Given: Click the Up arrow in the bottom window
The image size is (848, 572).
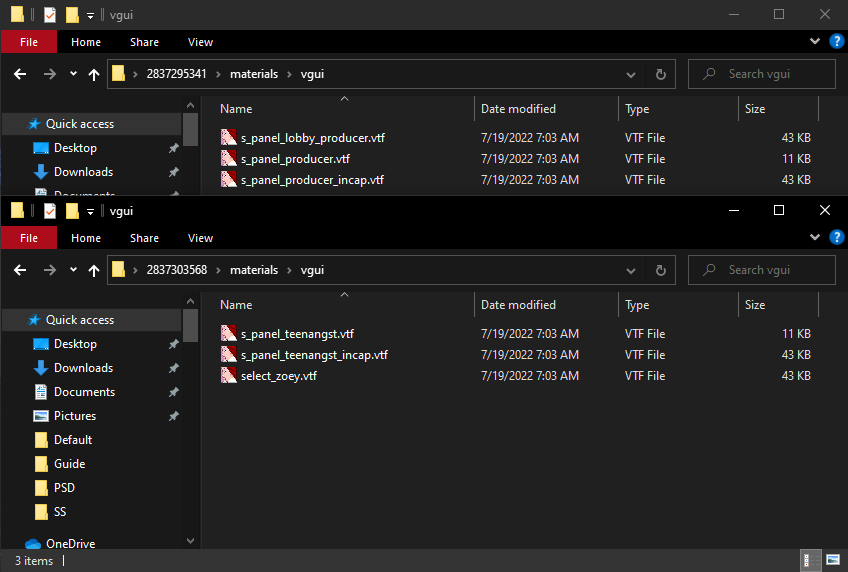Looking at the screenshot, I should (95, 270).
